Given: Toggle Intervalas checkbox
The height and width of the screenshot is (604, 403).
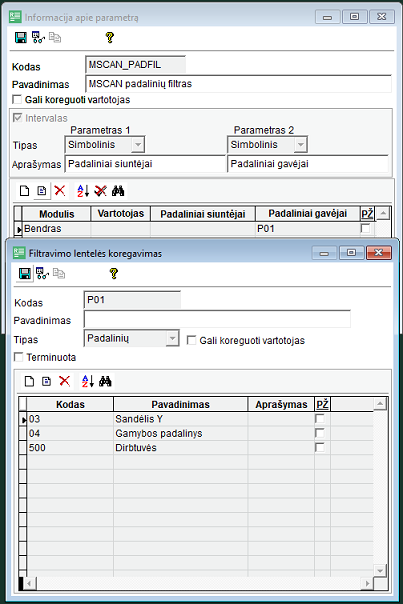Looking at the screenshot, I should click(x=17, y=117).
